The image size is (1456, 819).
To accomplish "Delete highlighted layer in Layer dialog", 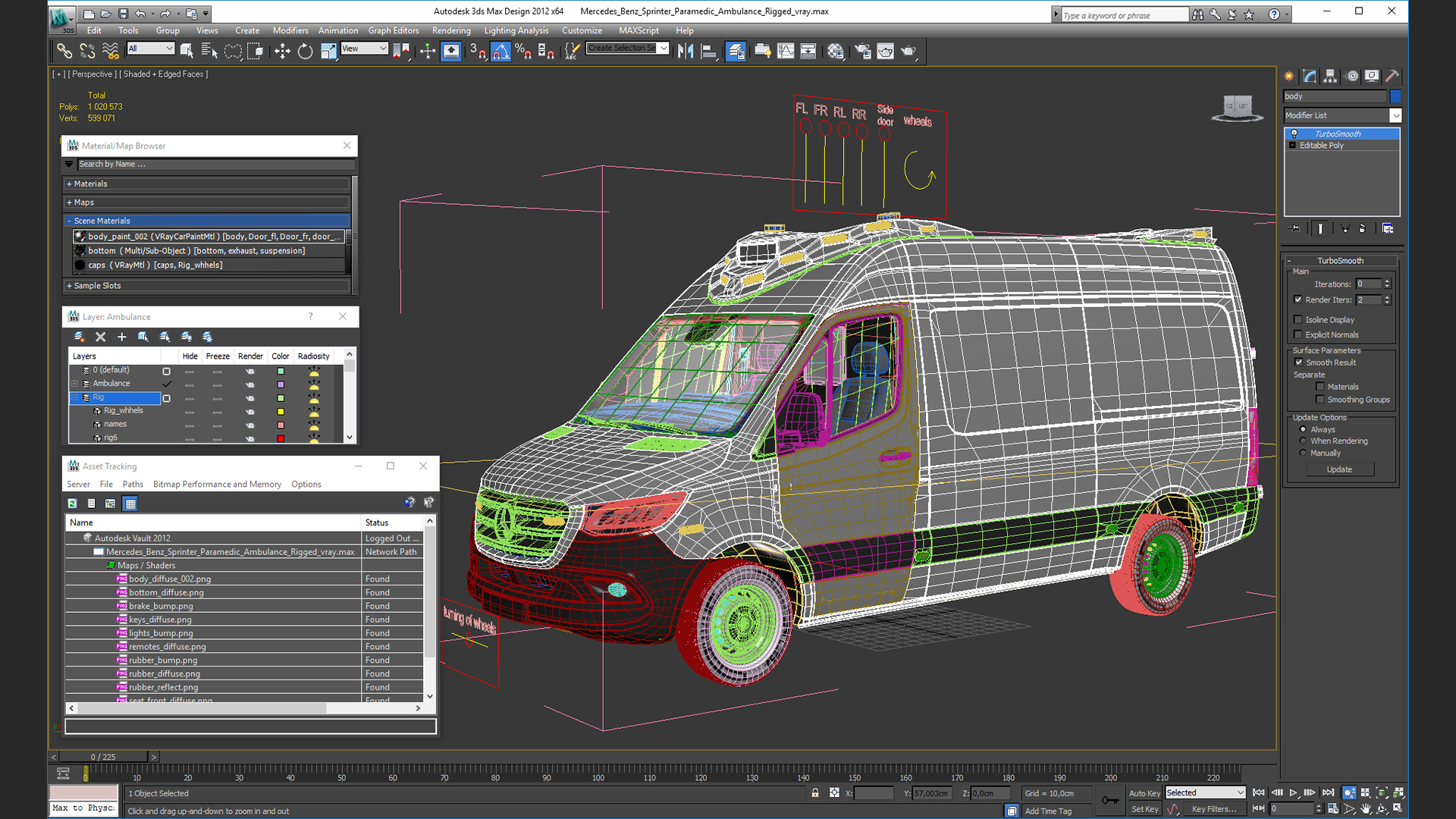I will pos(100,337).
